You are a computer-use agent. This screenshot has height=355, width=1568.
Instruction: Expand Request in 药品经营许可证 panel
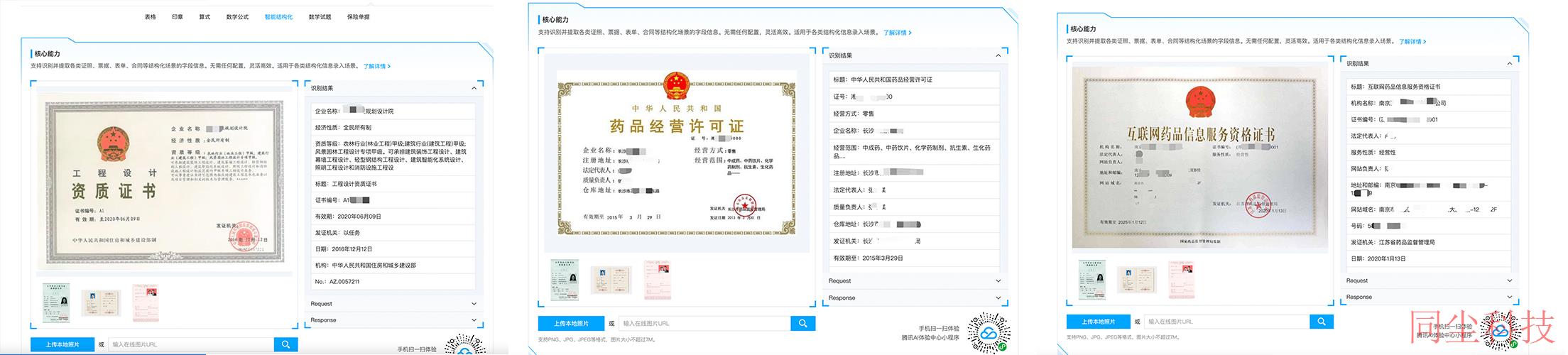tap(998, 281)
